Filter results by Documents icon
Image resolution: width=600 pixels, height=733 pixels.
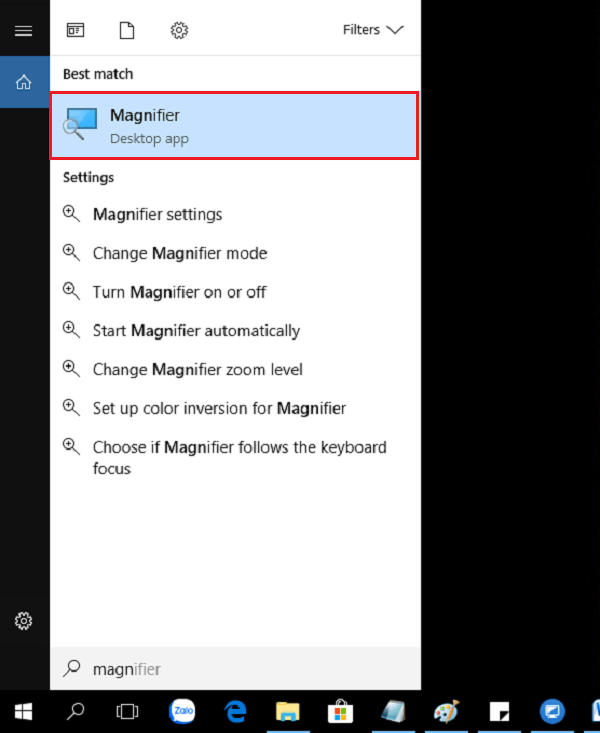click(x=127, y=30)
